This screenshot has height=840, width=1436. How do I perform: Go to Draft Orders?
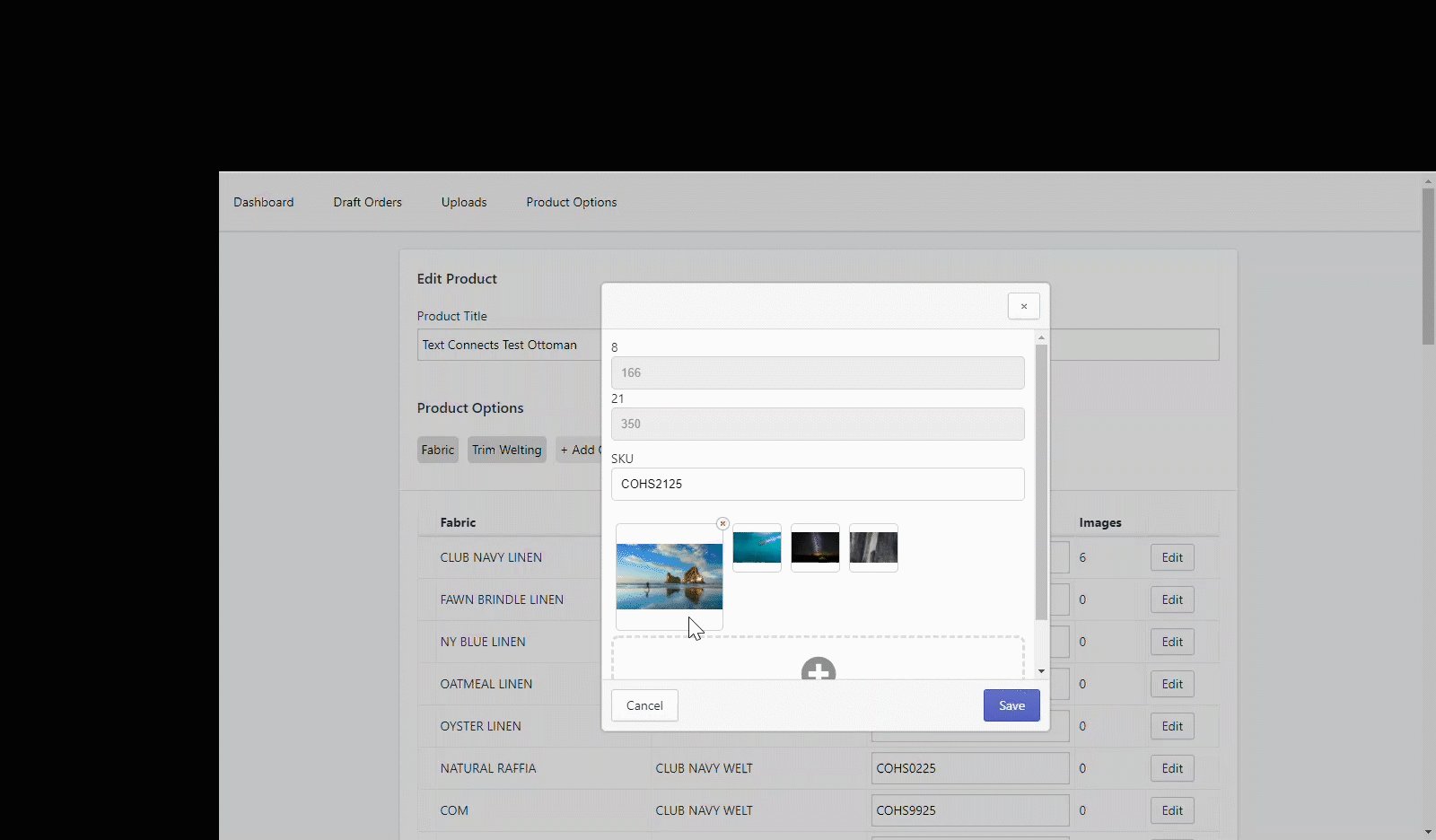[367, 202]
